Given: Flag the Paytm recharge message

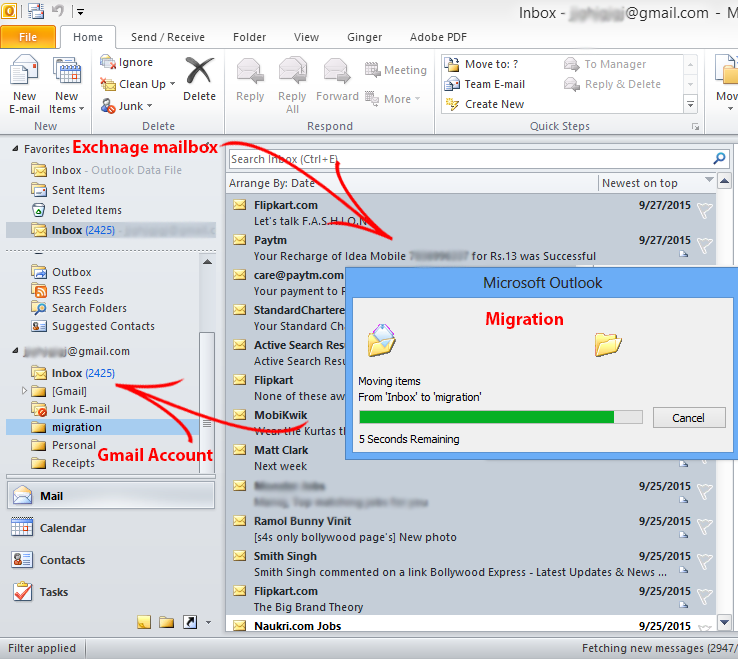Looking at the screenshot, I should click(705, 245).
